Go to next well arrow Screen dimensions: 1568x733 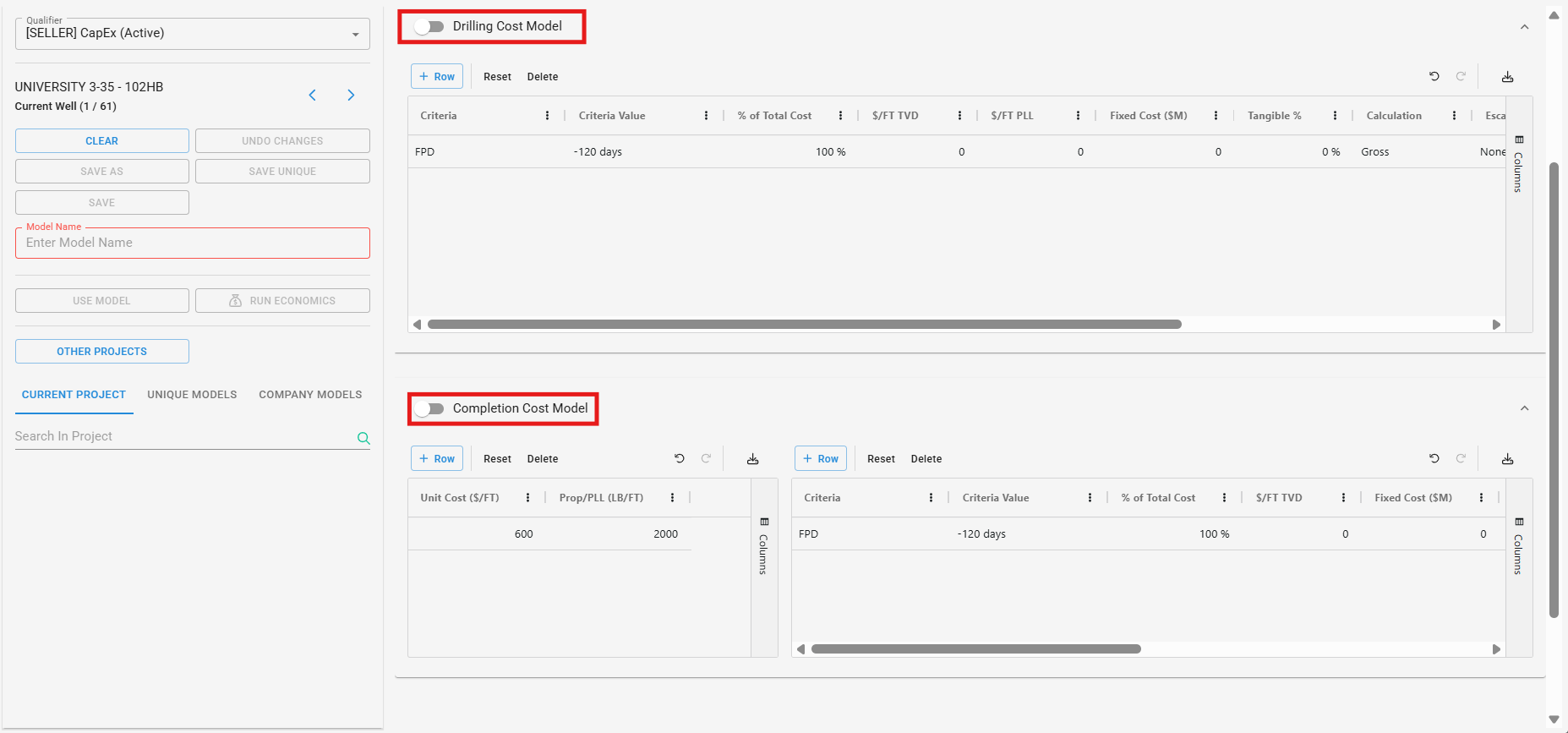pyautogui.click(x=351, y=96)
